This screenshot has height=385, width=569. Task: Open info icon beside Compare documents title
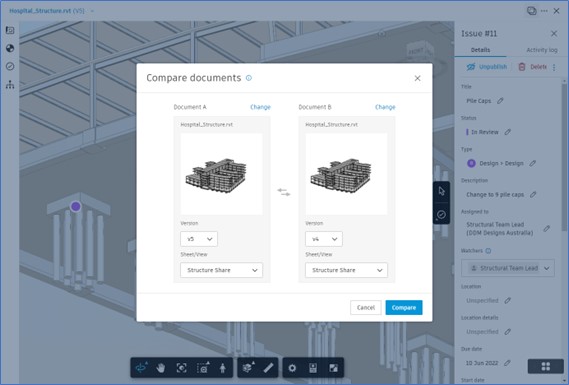pyautogui.click(x=249, y=78)
